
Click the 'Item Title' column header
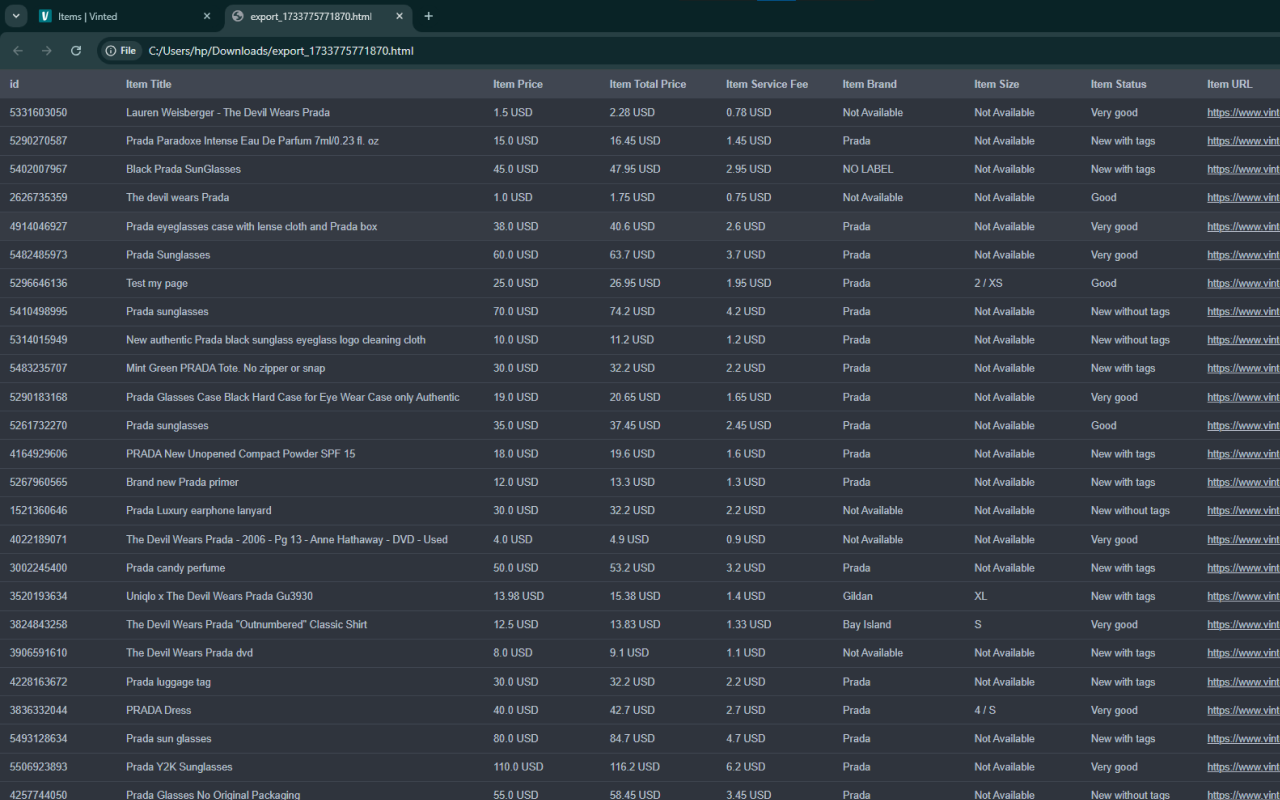pos(148,84)
